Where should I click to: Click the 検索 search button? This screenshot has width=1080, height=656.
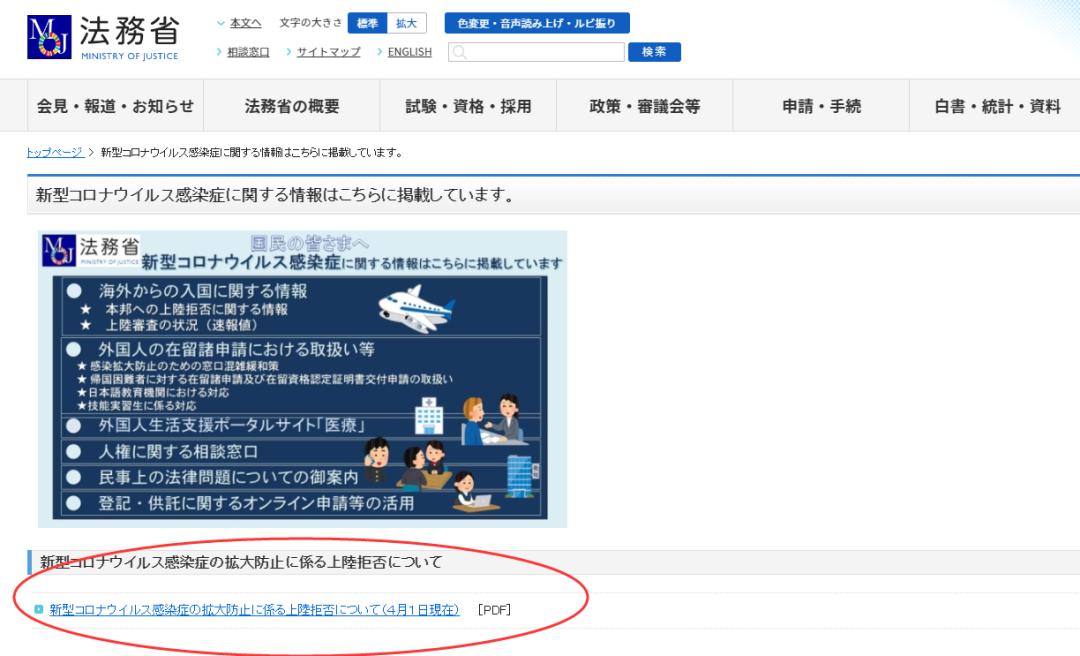(x=654, y=52)
